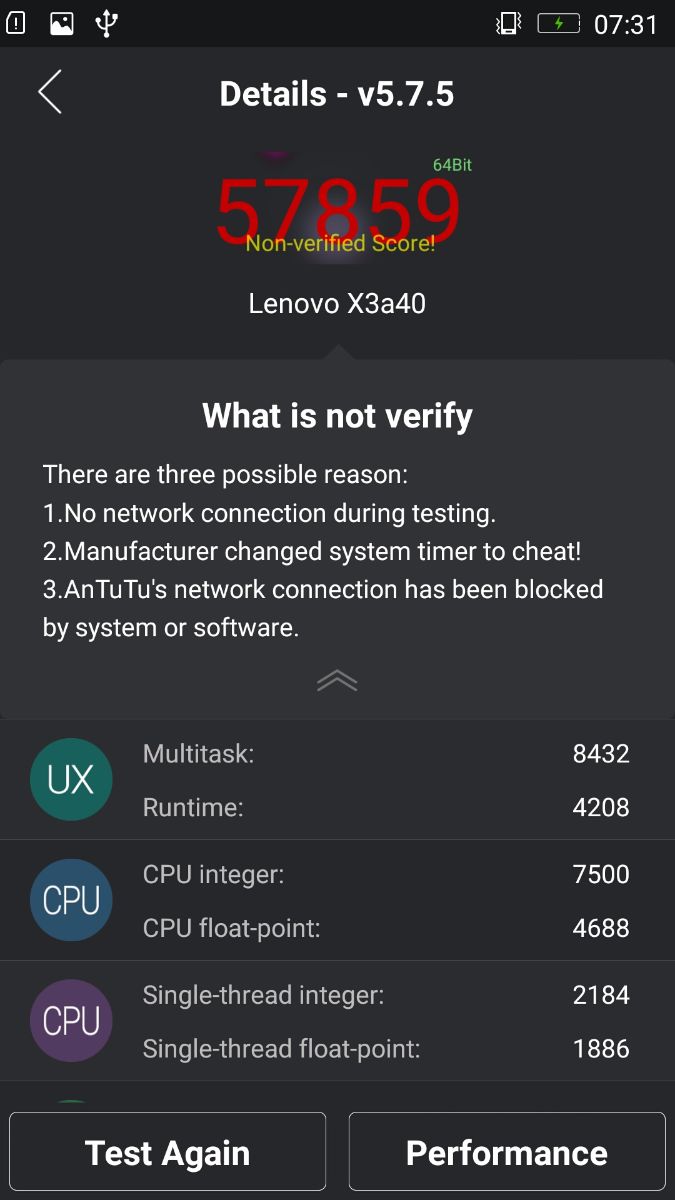This screenshot has height=1200, width=675.
Task: Open the Performance button
Action: point(507,1153)
